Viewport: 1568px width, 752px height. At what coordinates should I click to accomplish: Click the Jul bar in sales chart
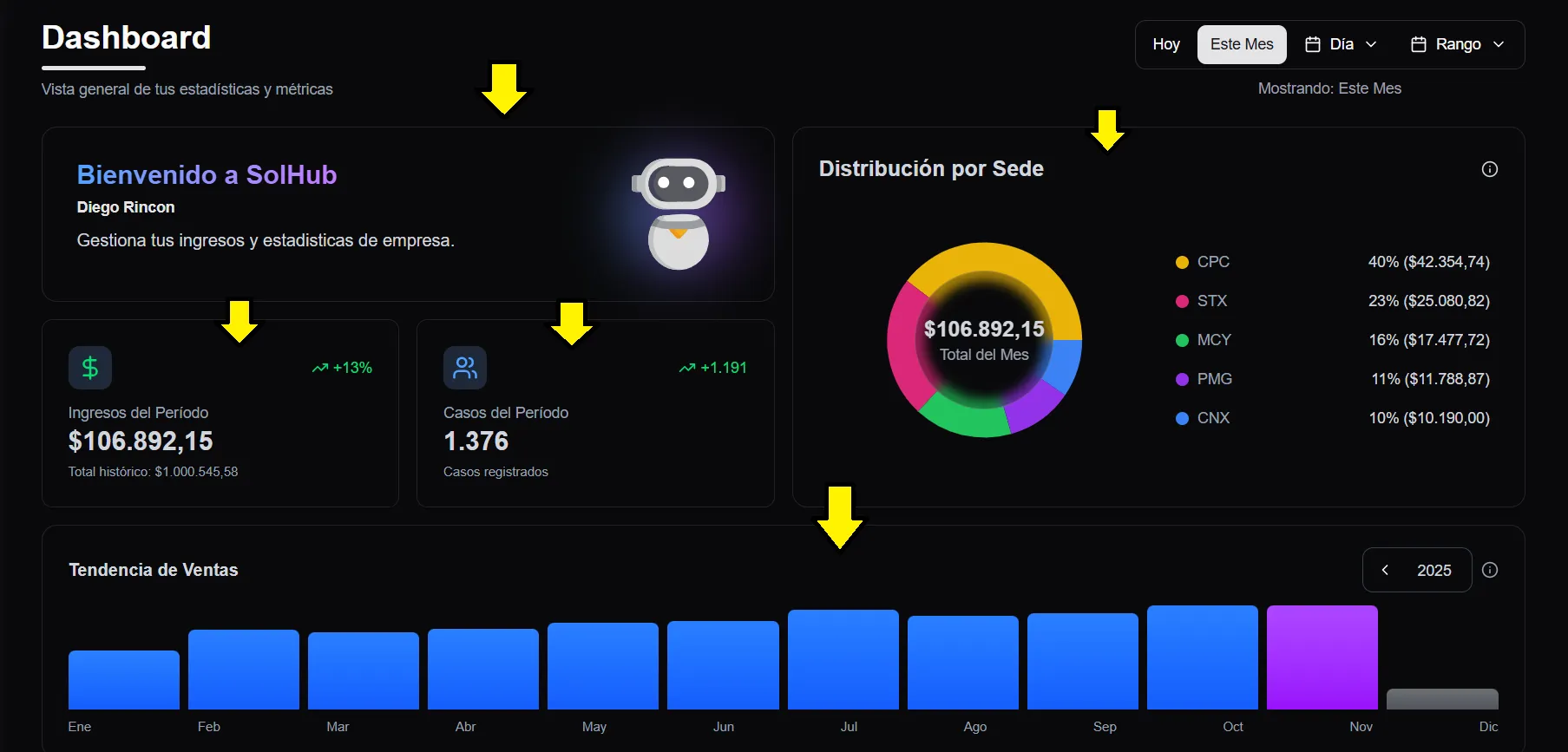[843, 660]
